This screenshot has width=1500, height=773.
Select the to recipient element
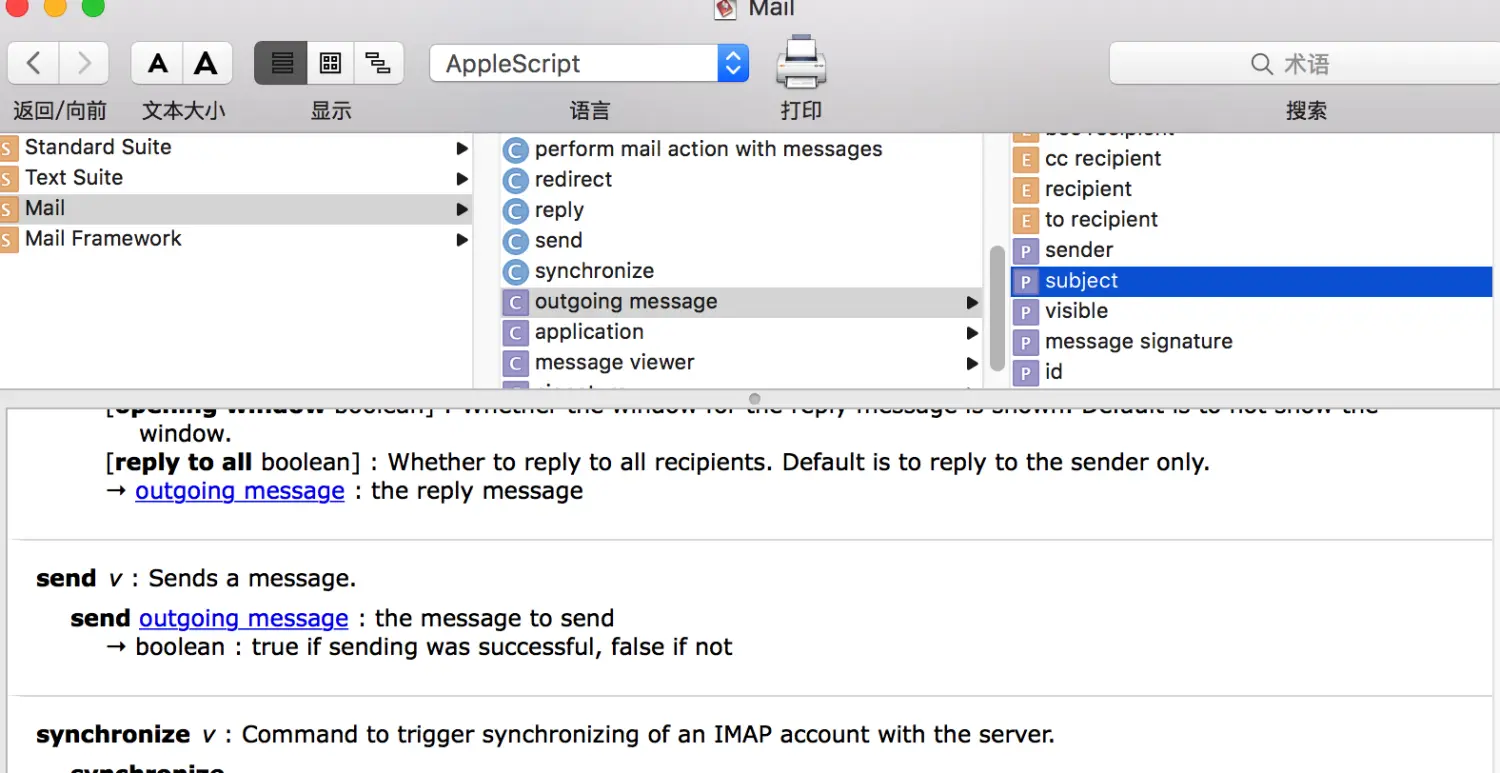[1252, 220]
